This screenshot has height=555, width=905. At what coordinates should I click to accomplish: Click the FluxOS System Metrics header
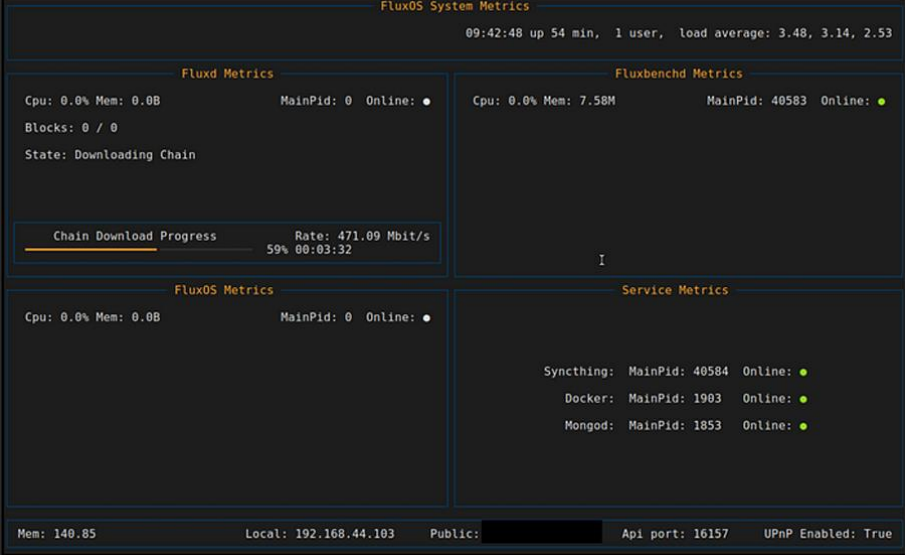(455, 6)
